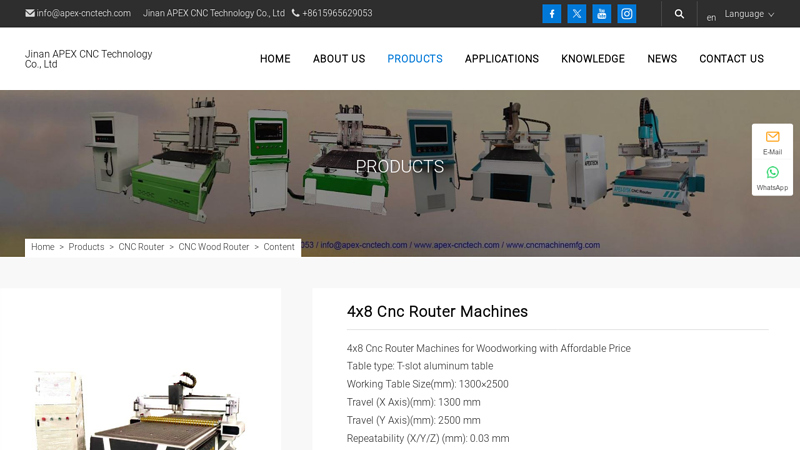Go to the HOME menu item
The height and width of the screenshot is (450, 800).
tap(275, 59)
